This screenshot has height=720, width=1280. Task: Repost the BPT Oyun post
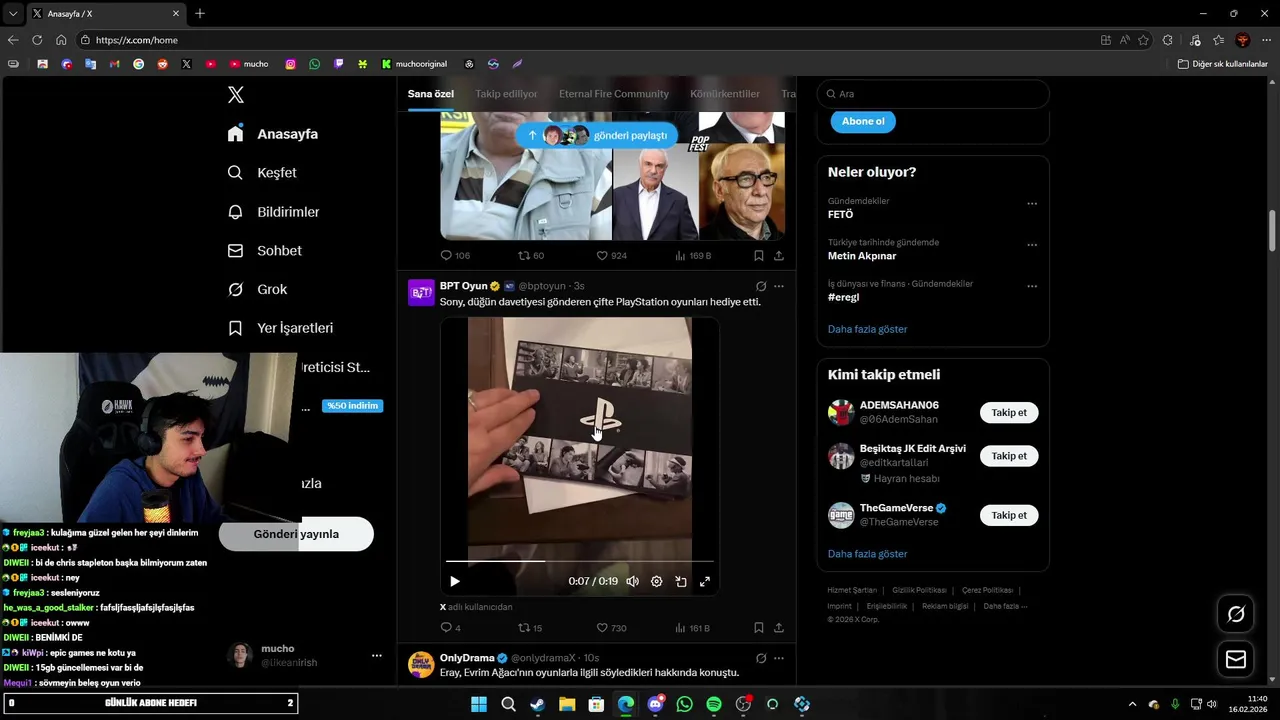(530, 628)
